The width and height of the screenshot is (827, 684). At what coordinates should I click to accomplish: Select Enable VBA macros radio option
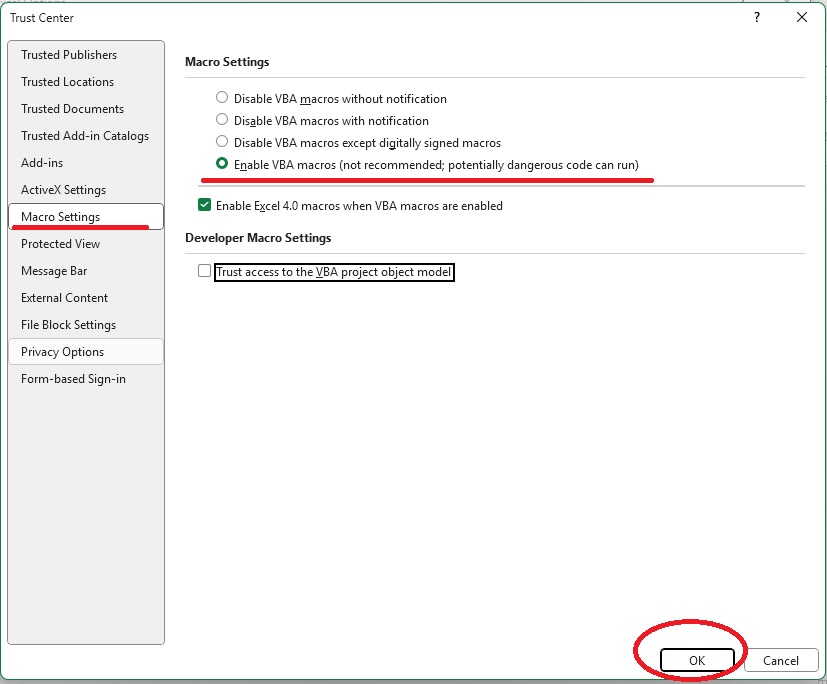pos(222,164)
